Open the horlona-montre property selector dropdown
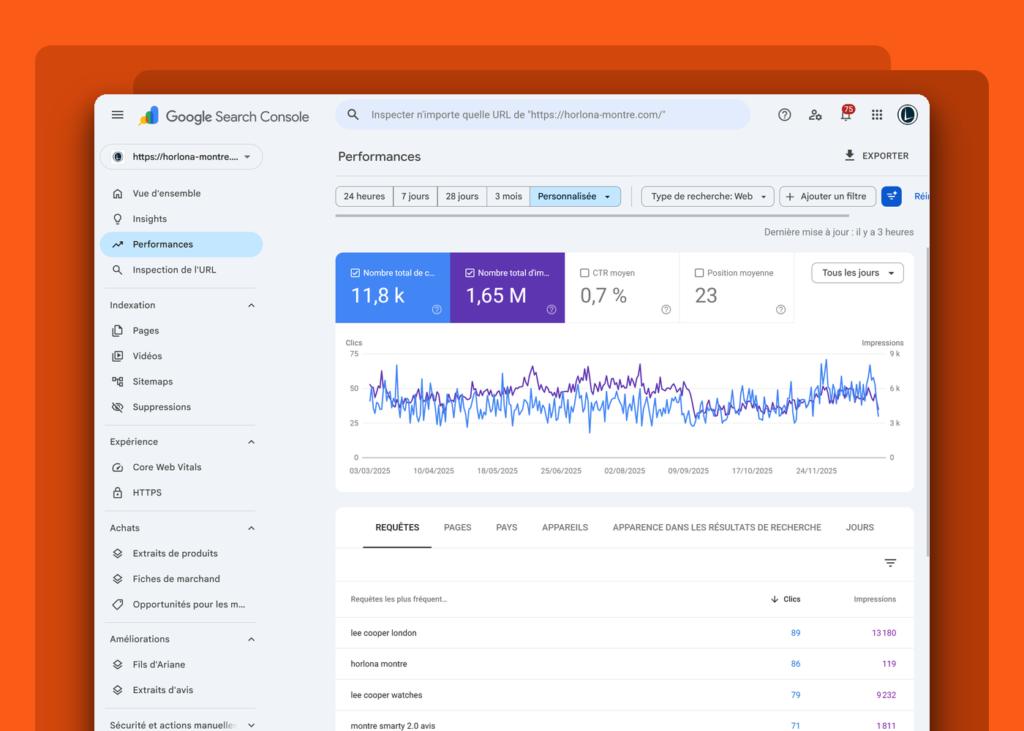 pyautogui.click(x=182, y=157)
